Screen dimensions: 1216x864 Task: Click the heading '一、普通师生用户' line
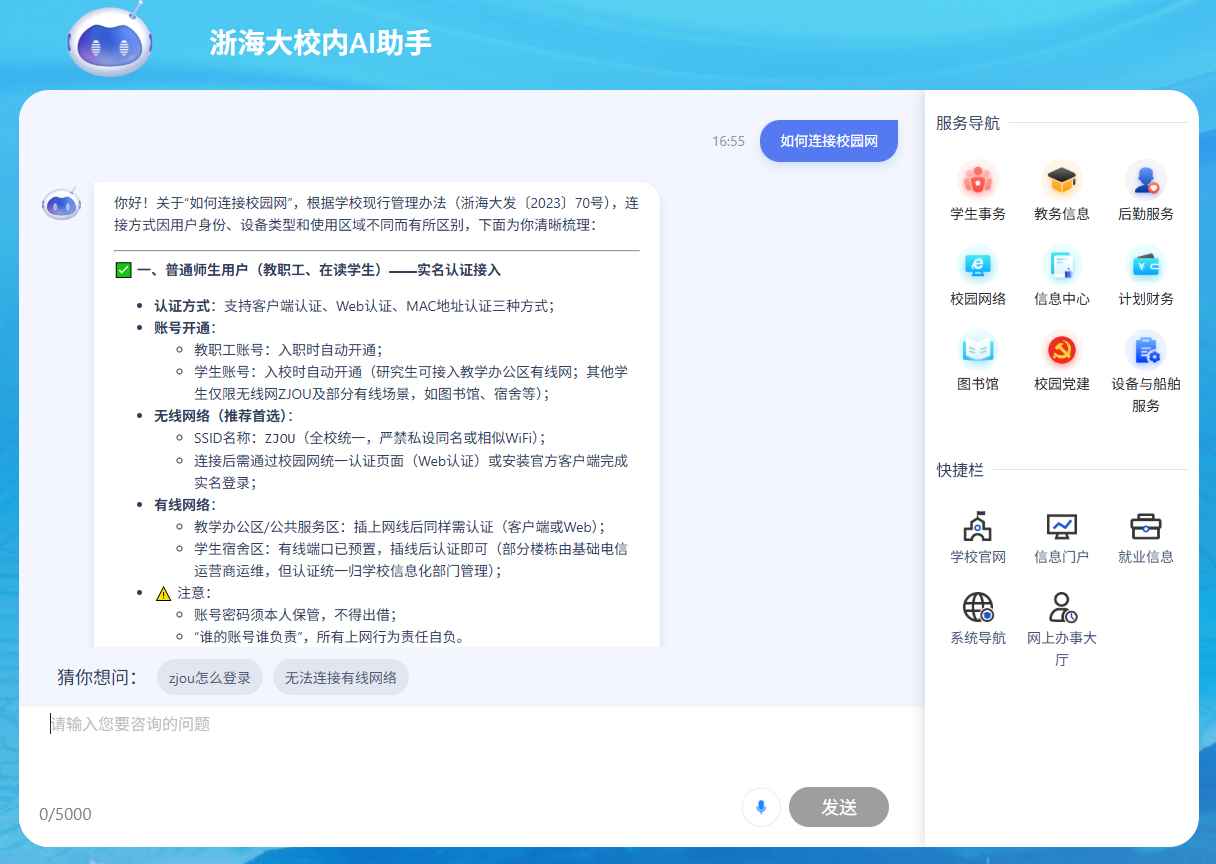click(x=318, y=270)
